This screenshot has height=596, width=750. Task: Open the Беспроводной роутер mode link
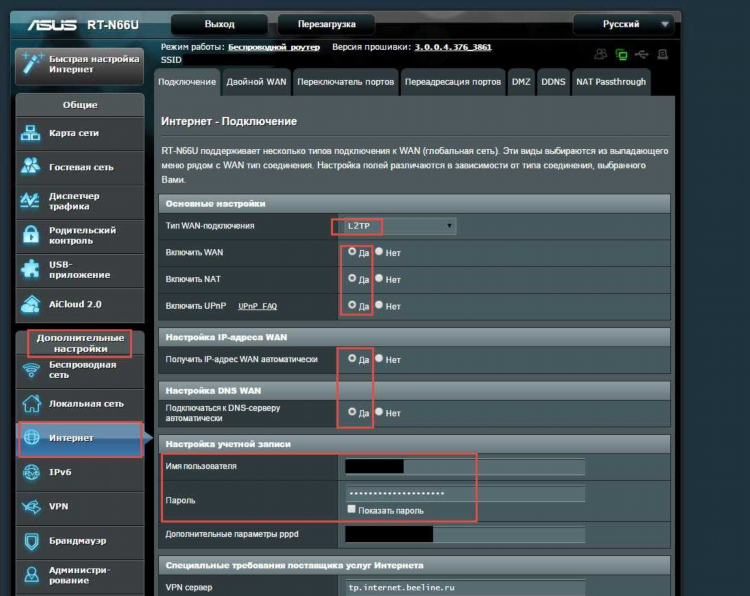click(274, 47)
